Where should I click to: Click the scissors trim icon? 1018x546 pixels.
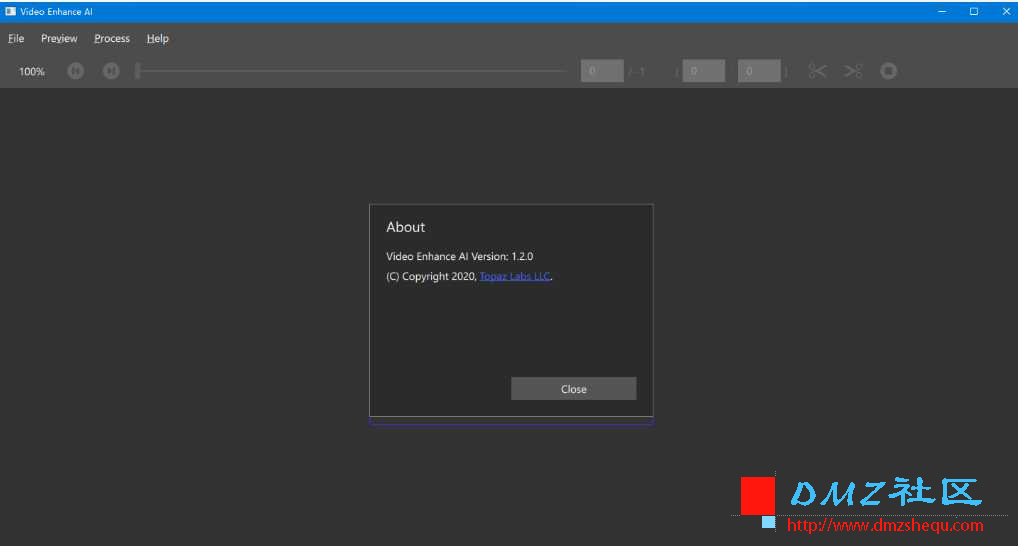click(x=817, y=71)
